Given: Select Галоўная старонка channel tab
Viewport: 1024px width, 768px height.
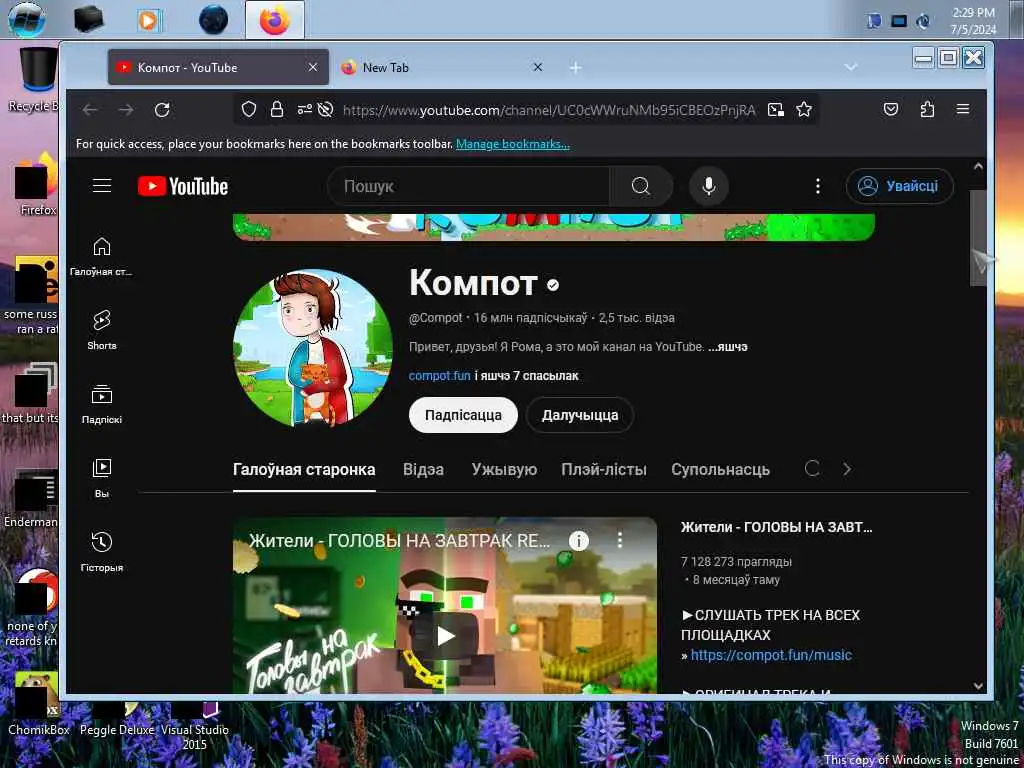Looking at the screenshot, I should pyautogui.click(x=304, y=470).
